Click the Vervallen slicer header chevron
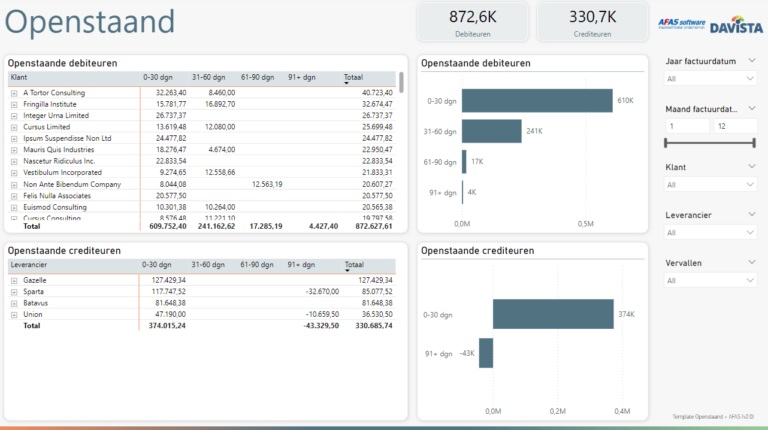Image resolution: width=768 pixels, height=430 pixels. (x=752, y=263)
